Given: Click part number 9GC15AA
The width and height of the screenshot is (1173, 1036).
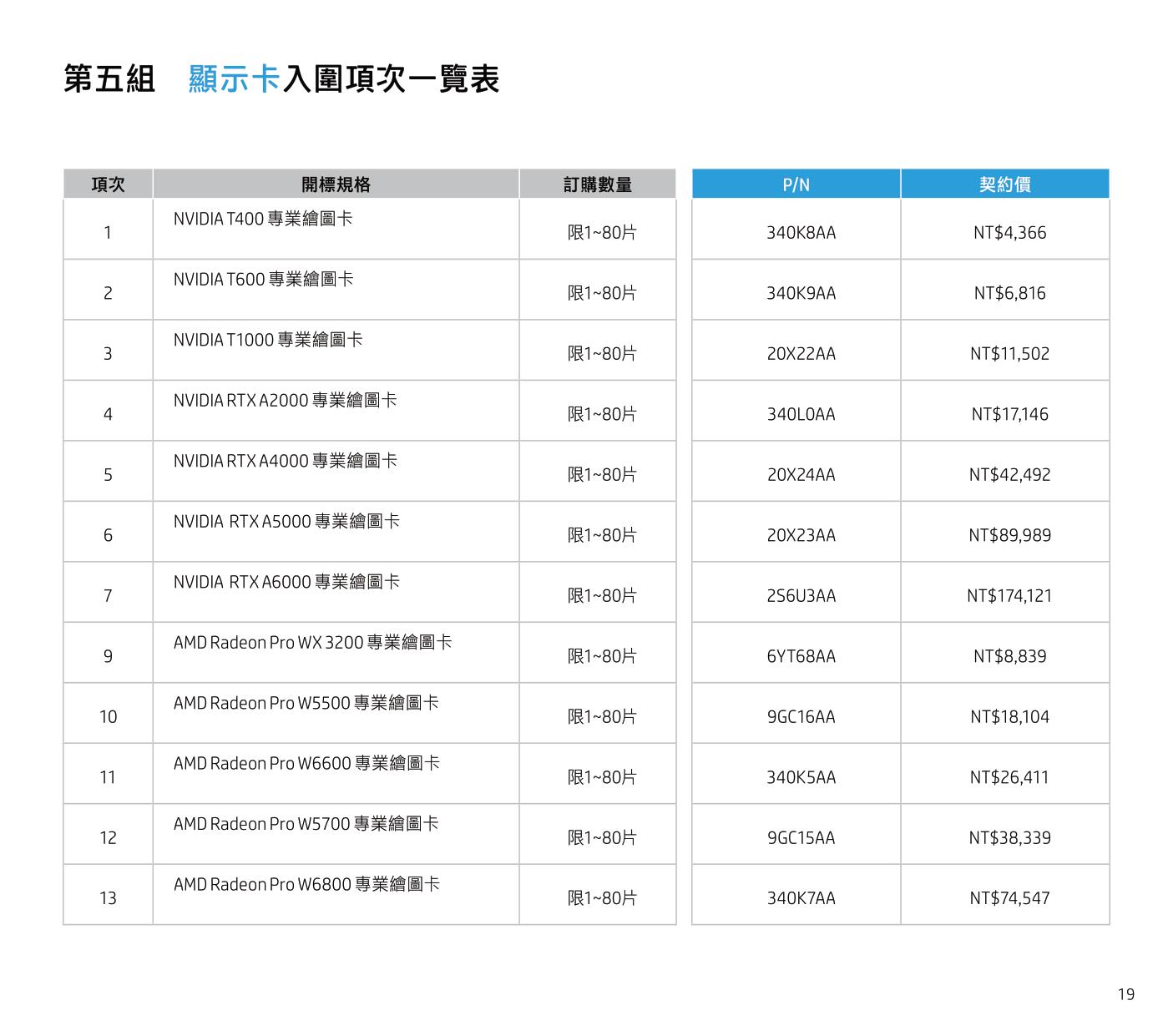Looking at the screenshot, I should tap(801, 838).
